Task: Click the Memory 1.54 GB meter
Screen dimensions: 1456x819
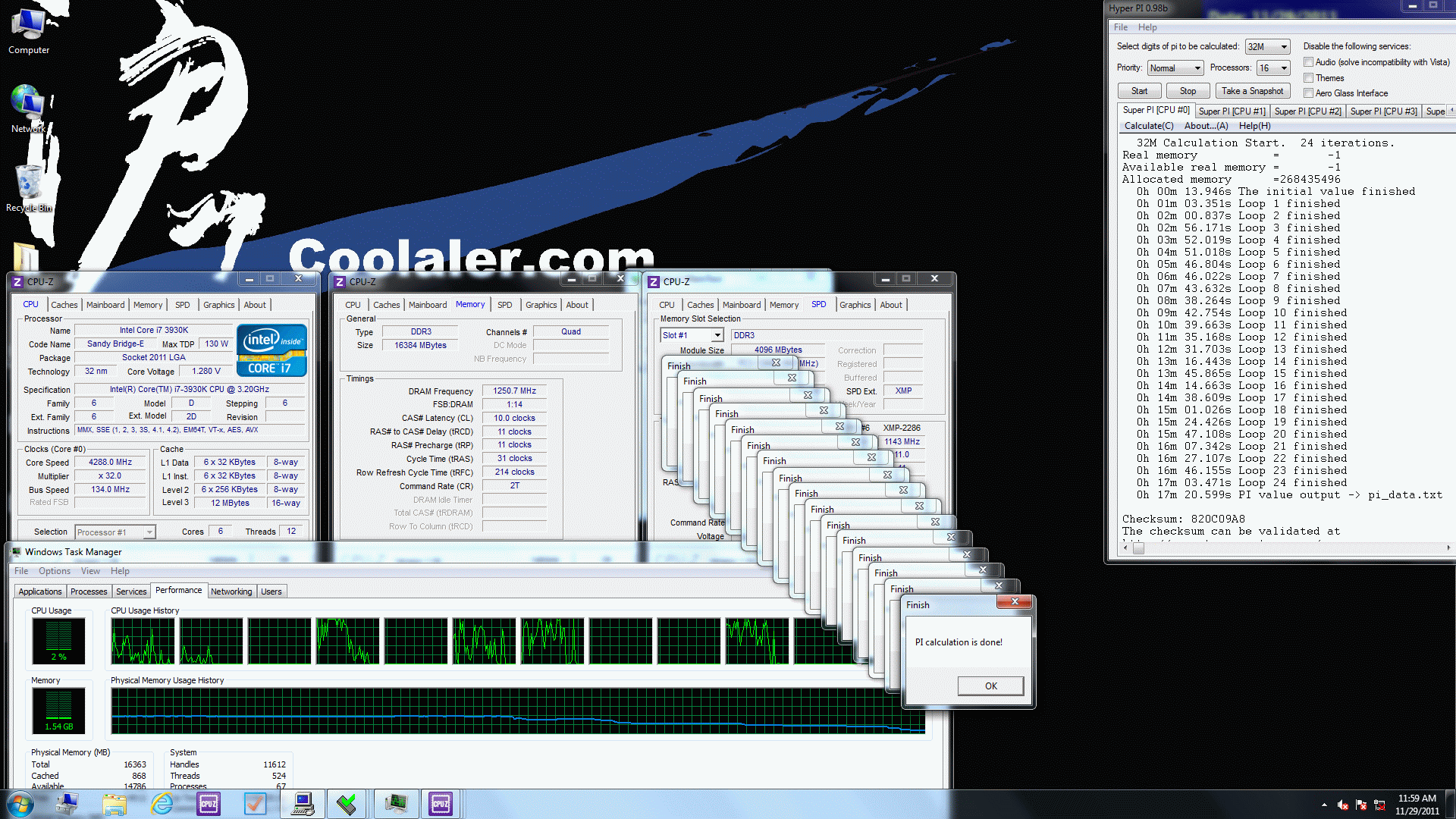Action: click(x=58, y=711)
